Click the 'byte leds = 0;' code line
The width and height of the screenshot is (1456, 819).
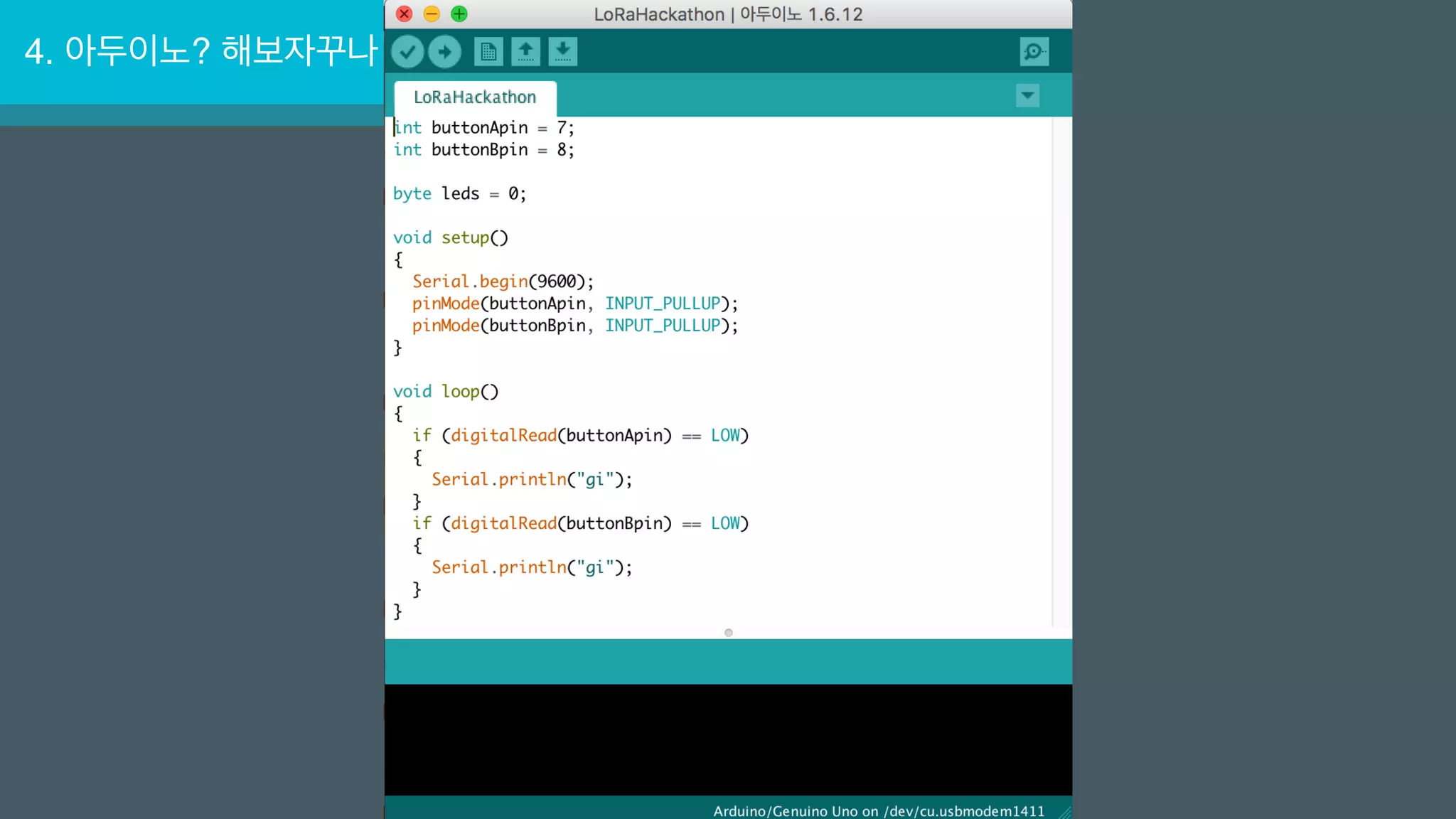click(x=459, y=193)
